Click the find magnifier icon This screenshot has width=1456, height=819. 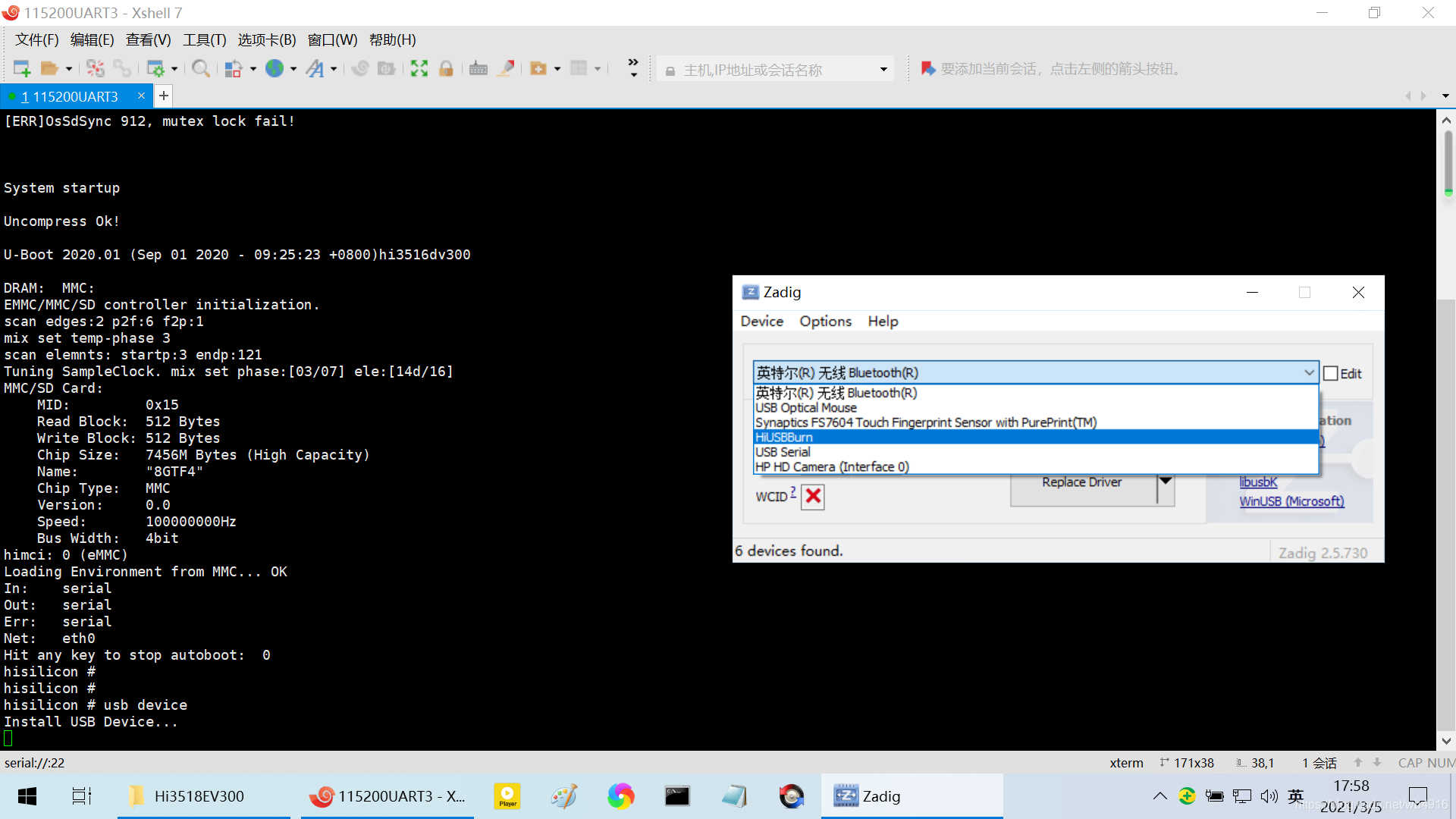(200, 69)
